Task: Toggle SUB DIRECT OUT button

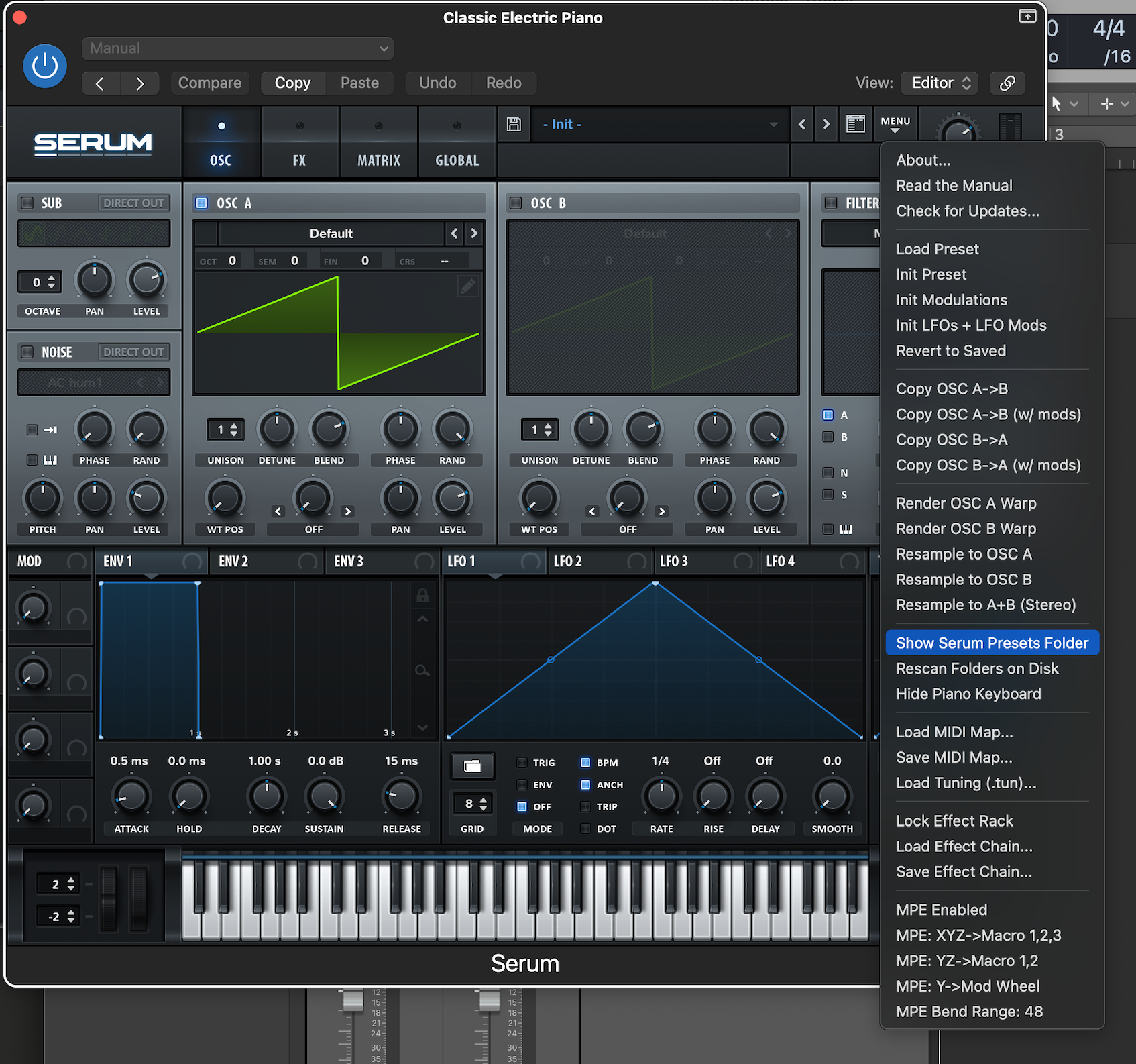Action: pos(133,203)
